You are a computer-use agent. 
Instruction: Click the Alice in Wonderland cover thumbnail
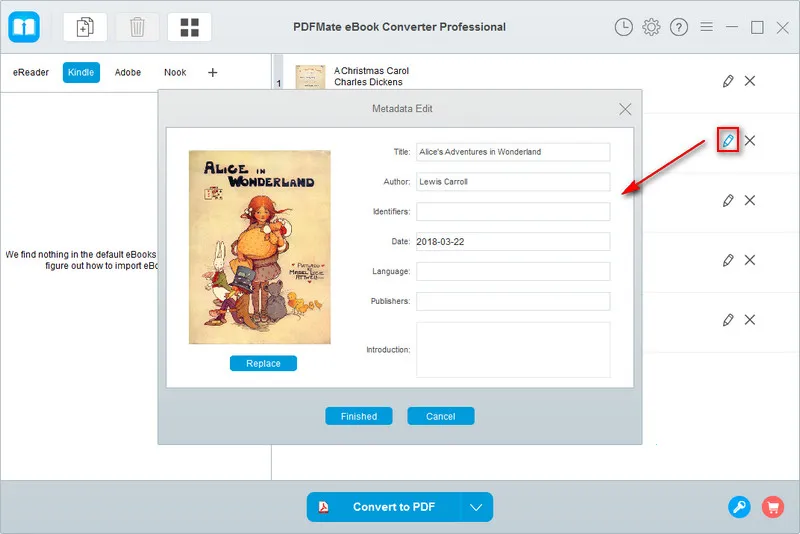pos(260,247)
